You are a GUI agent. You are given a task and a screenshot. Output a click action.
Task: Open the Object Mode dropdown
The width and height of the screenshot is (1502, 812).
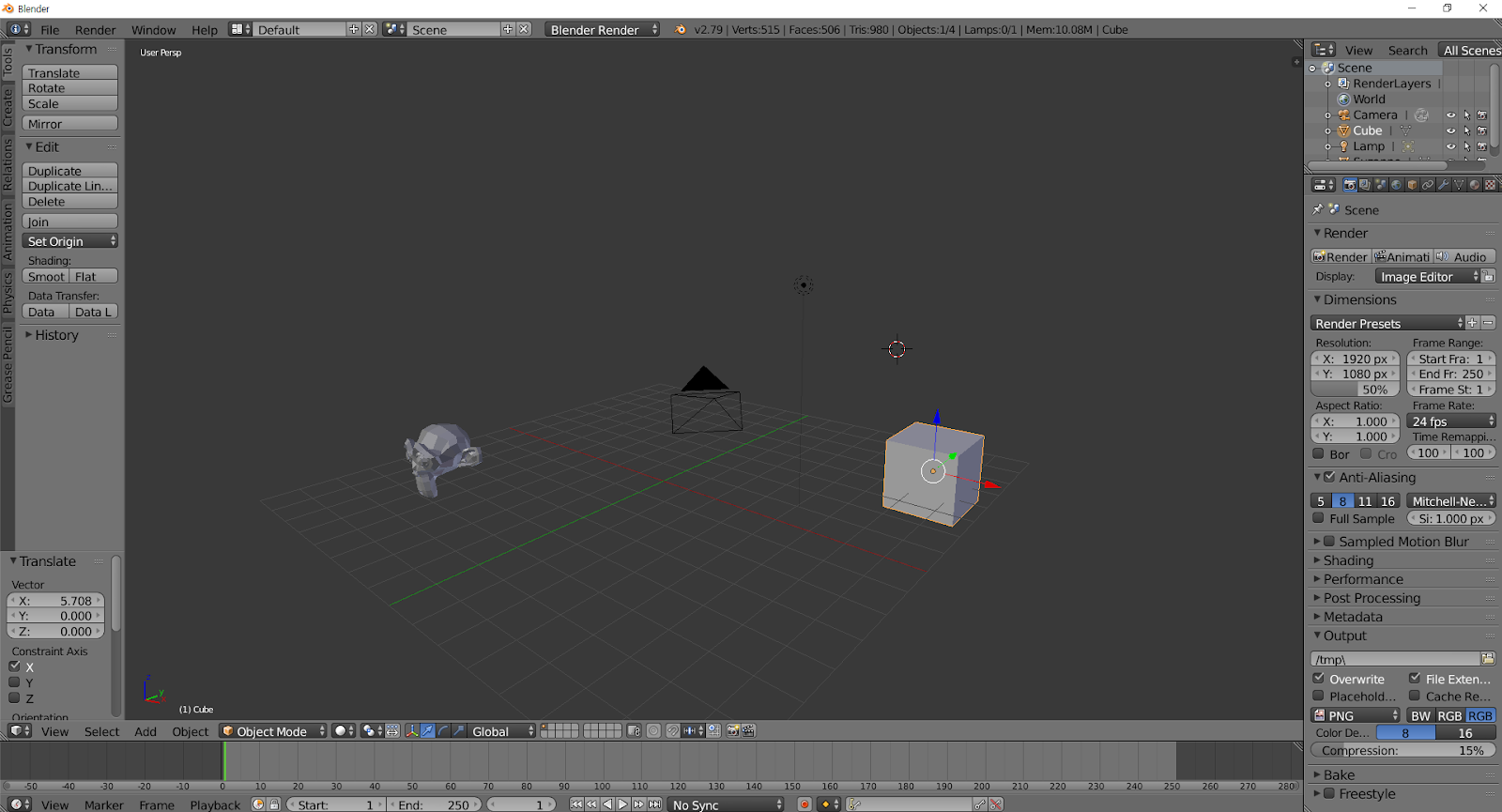[273, 730]
